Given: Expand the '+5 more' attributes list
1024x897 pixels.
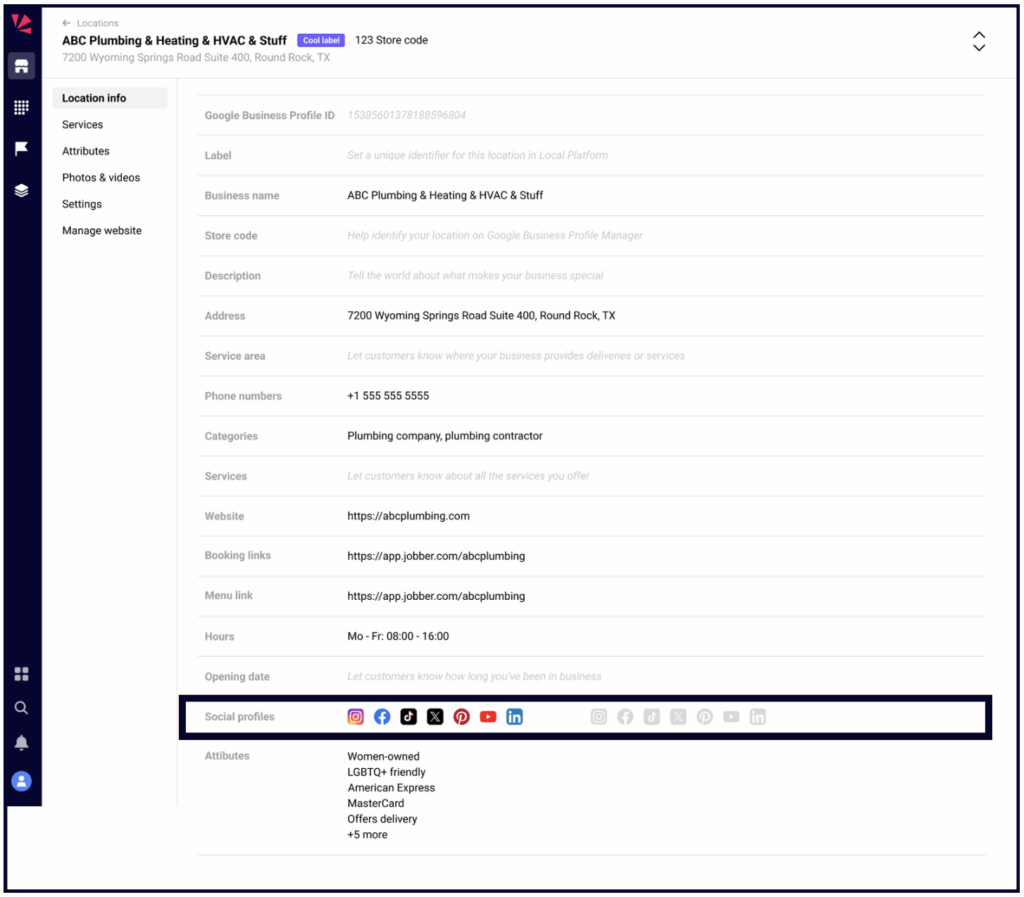Looking at the screenshot, I should tap(367, 835).
